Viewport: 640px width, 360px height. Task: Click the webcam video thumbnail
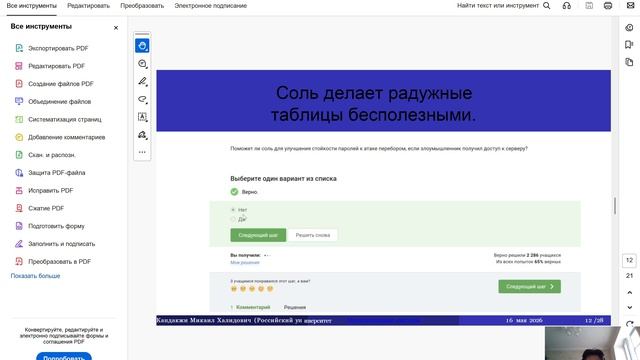pyautogui.click(x=592, y=343)
